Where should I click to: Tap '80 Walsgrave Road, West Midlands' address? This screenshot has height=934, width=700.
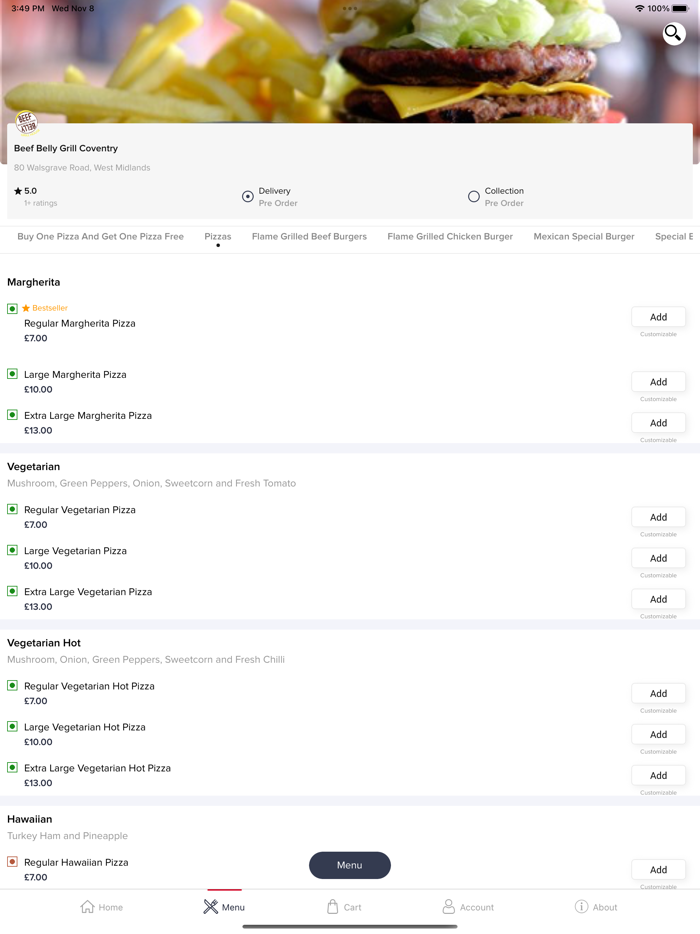pyautogui.click(x=82, y=168)
